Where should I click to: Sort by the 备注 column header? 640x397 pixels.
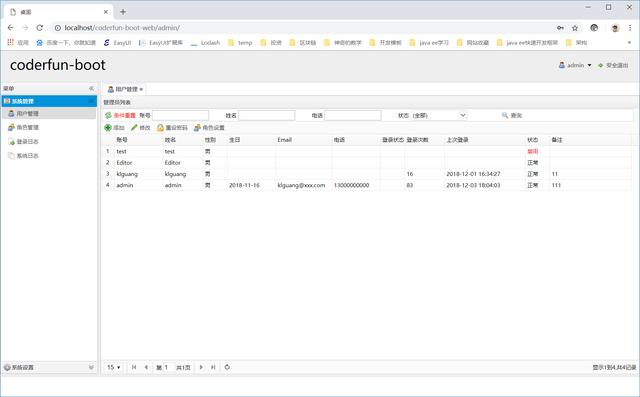pyautogui.click(x=557, y=140)
